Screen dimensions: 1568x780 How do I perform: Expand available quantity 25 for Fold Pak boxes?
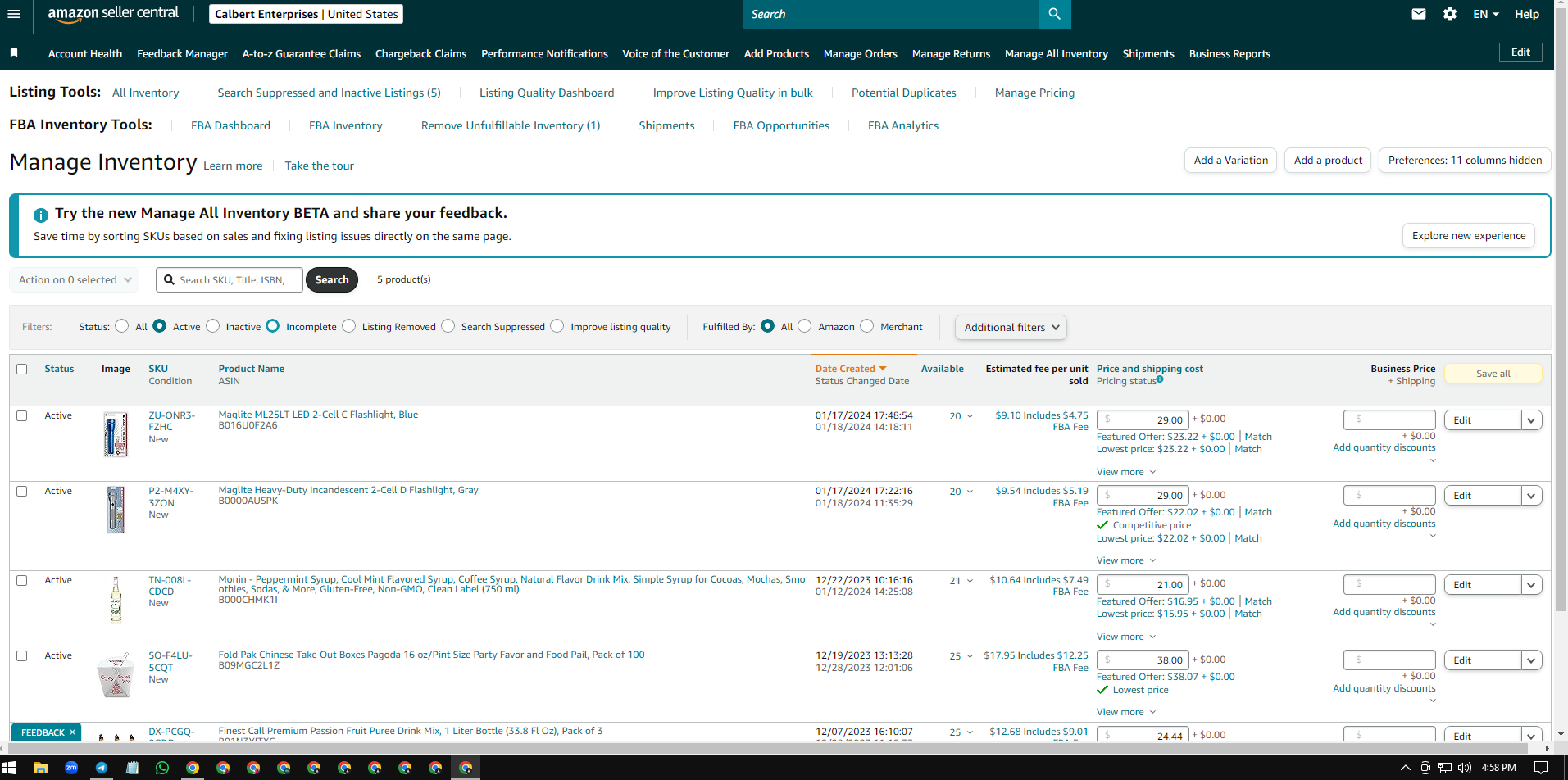coord(961,656)
